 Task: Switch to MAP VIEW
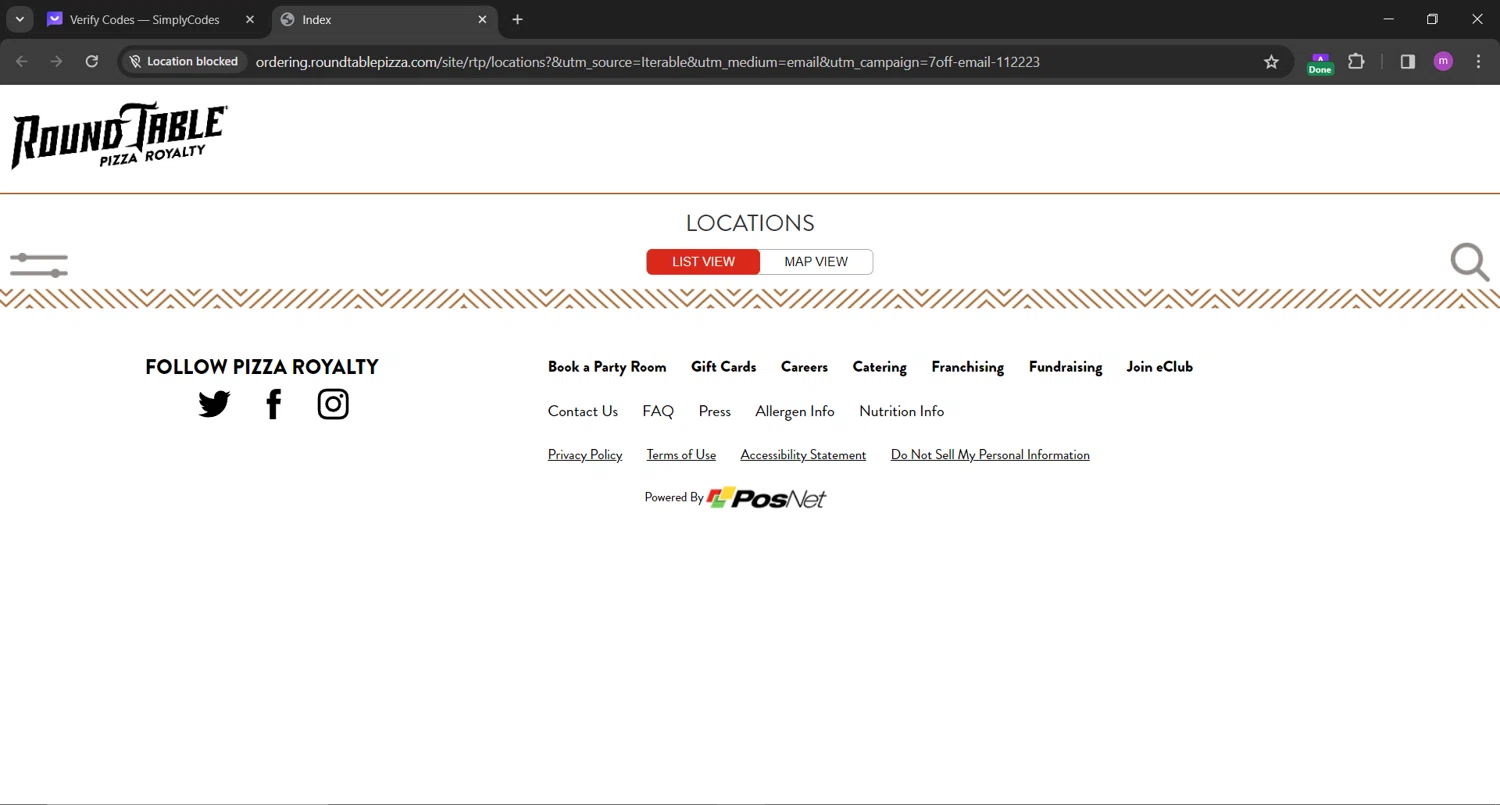click(816, 262)
